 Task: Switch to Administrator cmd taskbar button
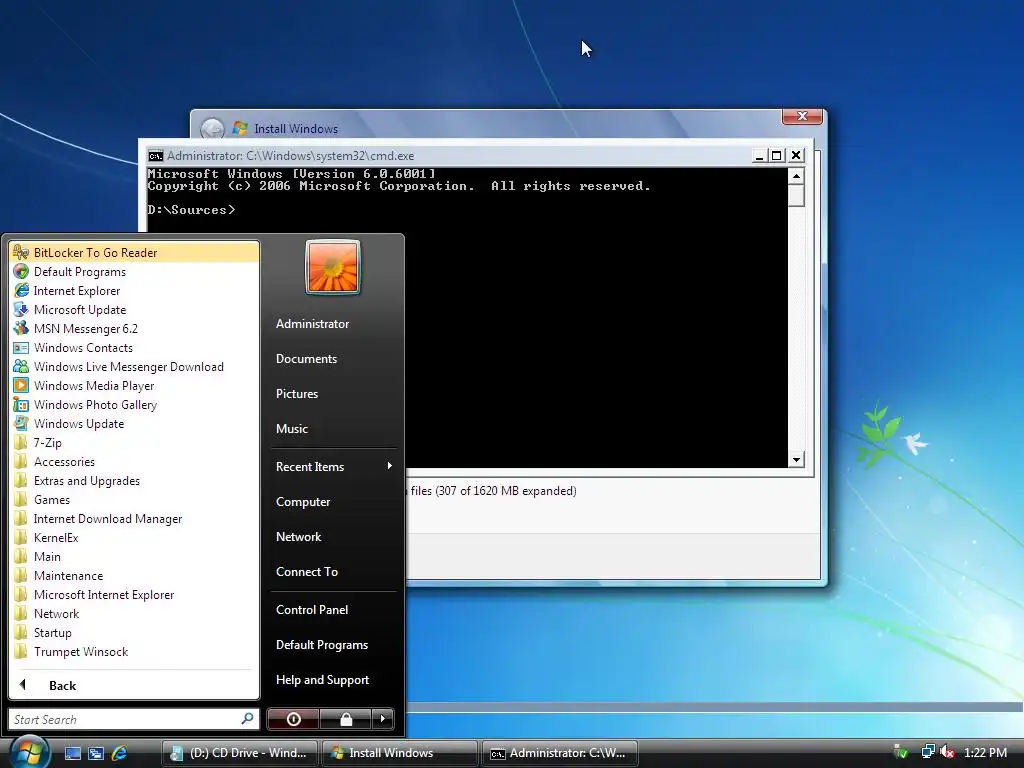click(559, 753)
